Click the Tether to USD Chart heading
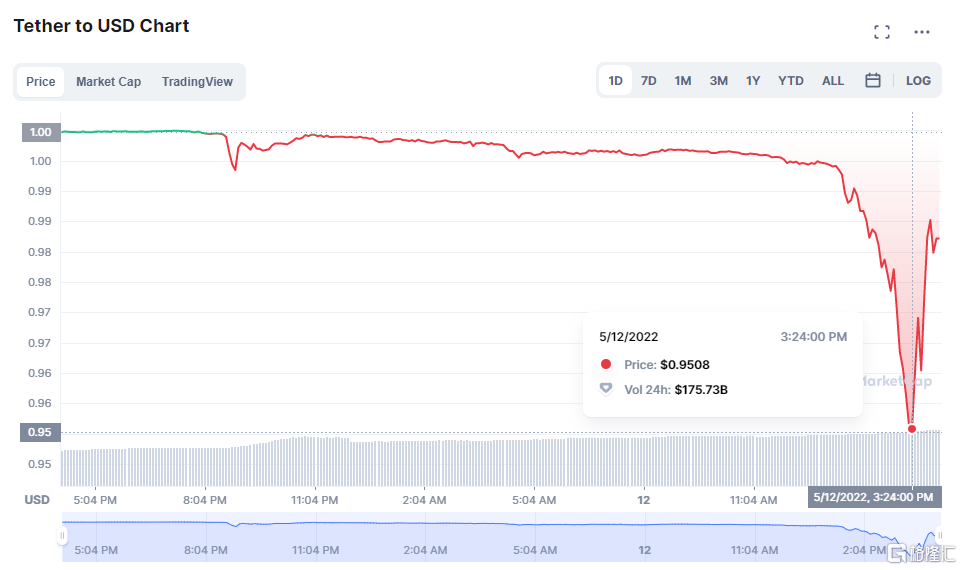 coord(101,26)
